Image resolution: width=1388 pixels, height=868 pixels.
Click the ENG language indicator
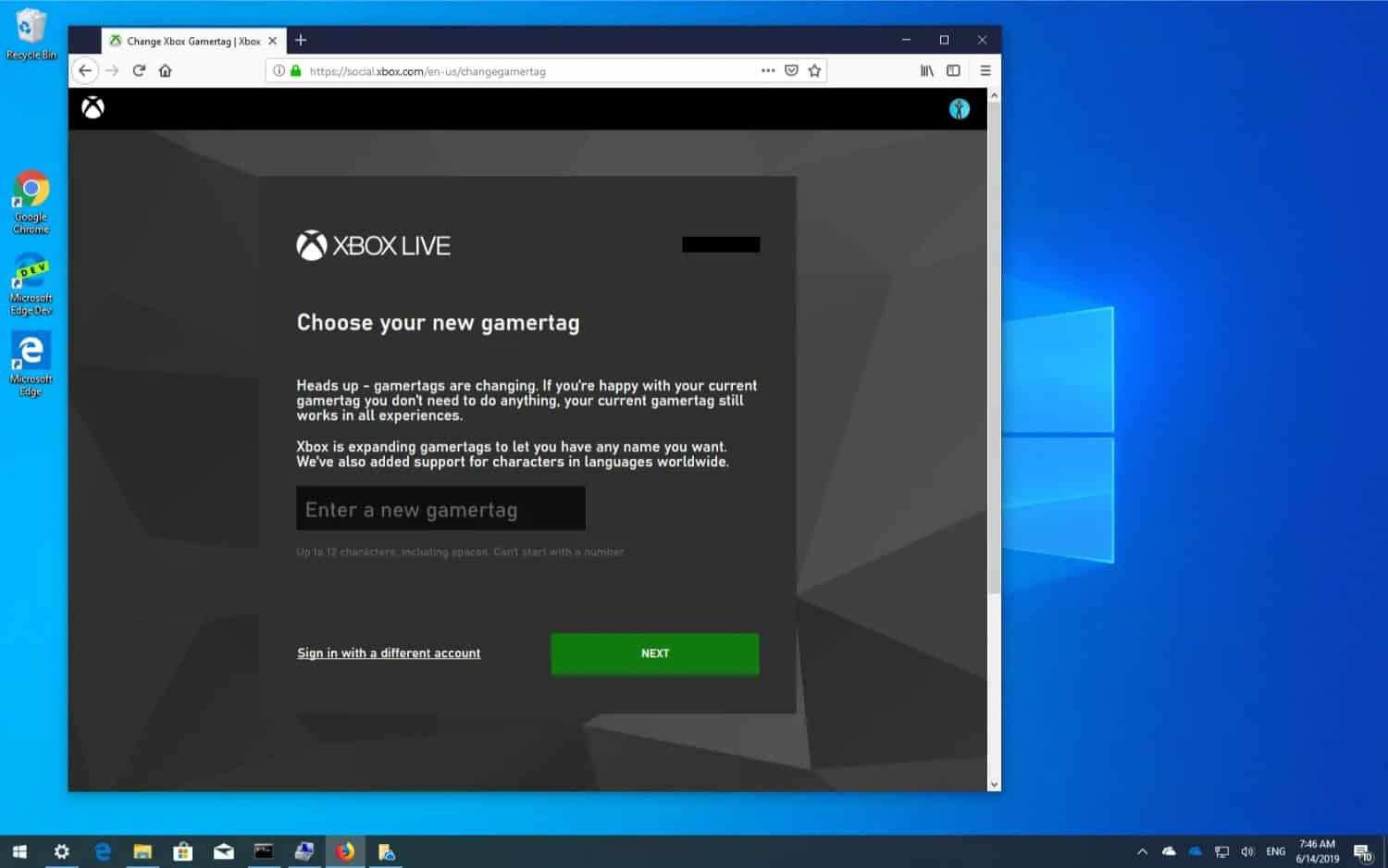coord(1276,851)
